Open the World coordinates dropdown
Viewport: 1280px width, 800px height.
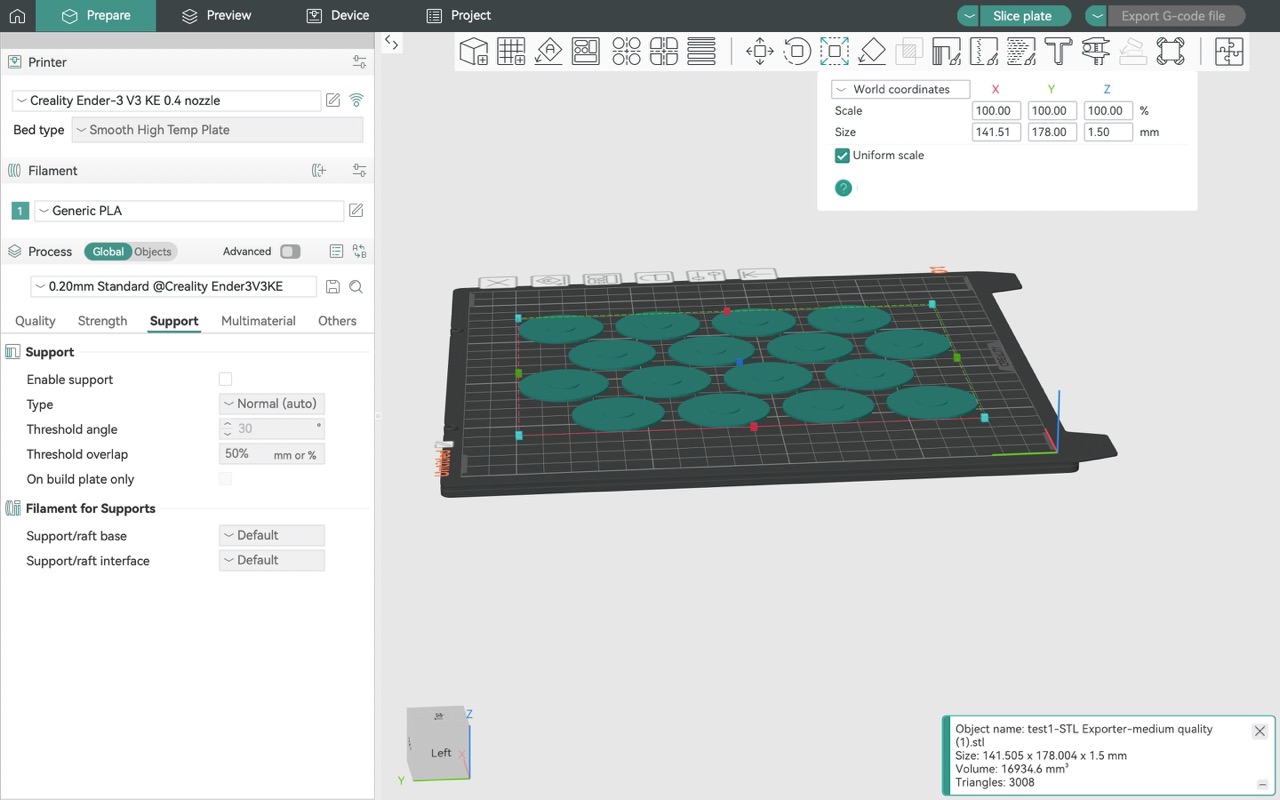(900, 89)
